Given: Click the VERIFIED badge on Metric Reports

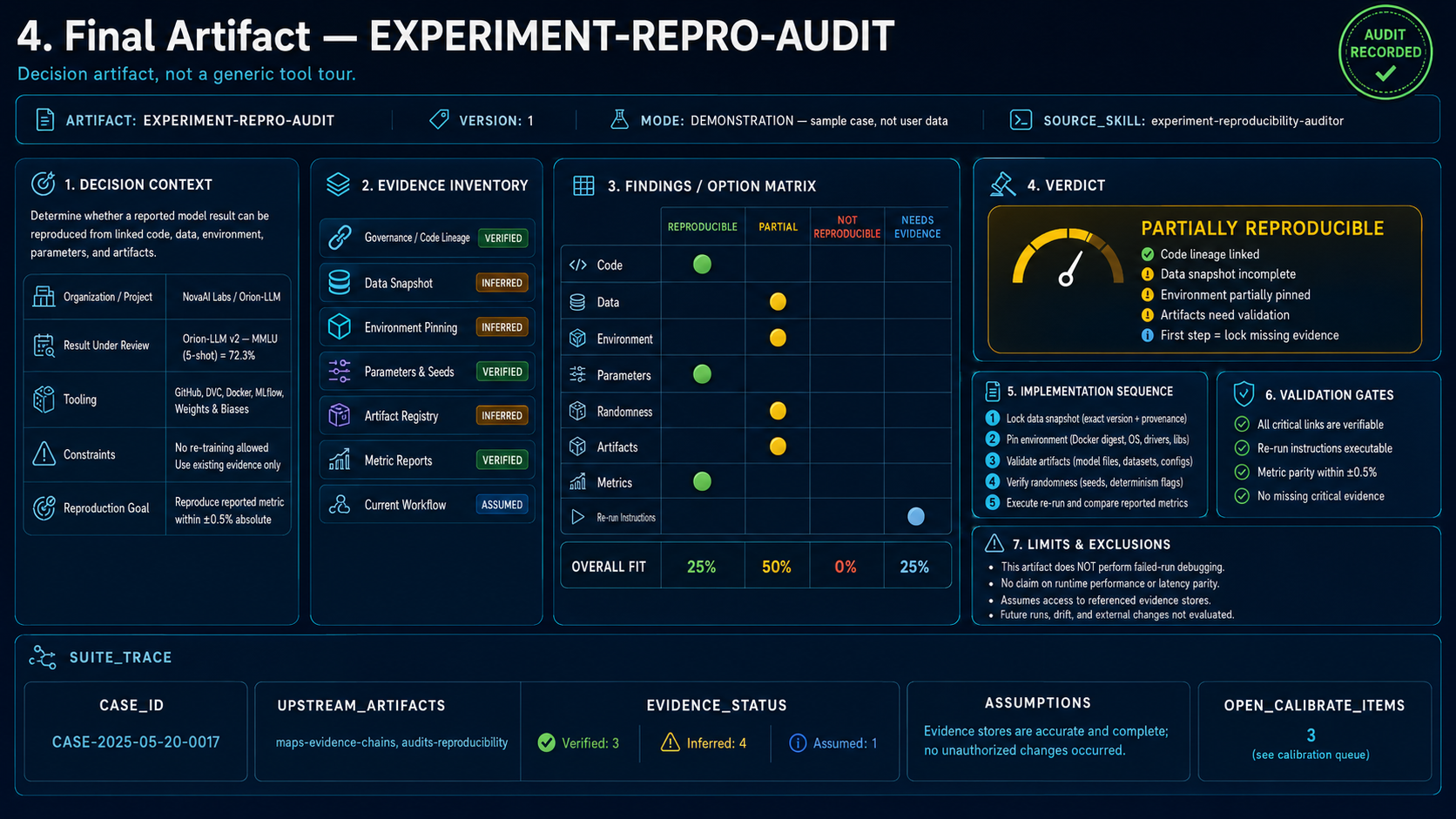Looking at the screenshot, I should tap(502, 460).
